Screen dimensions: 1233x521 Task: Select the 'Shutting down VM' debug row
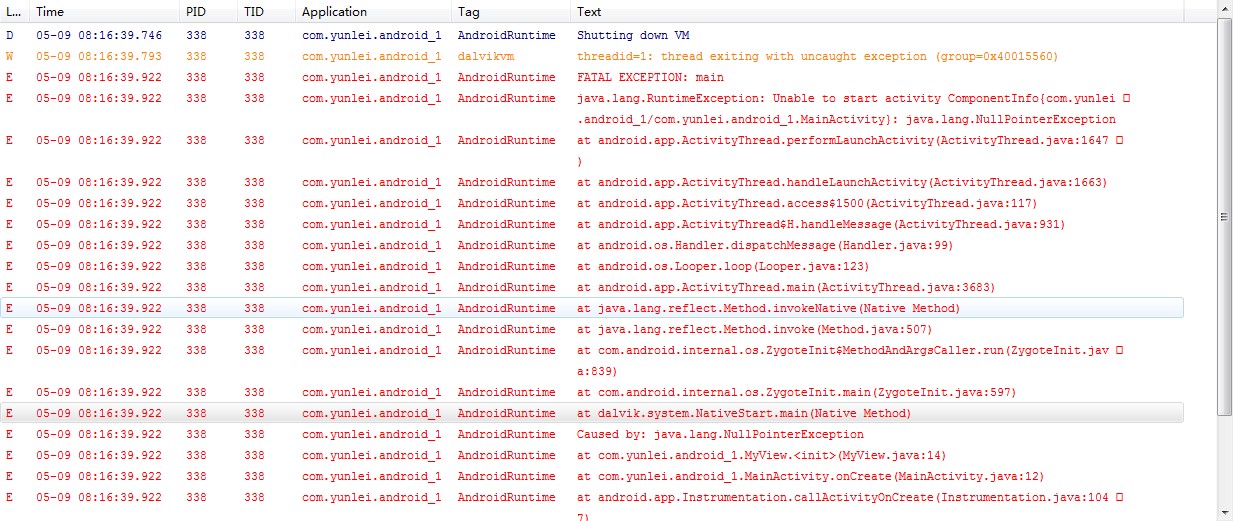coord(592,35)
